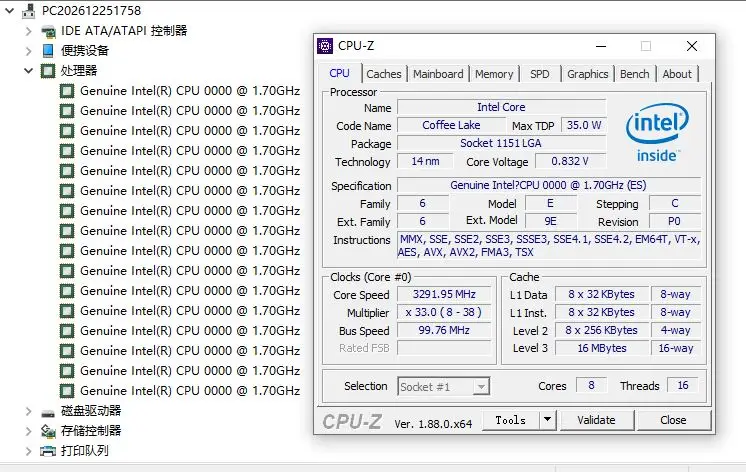Image resolution: width=746 pixels, height=472 pixels.
Task: Click the Level 3 16-way value
Action: click(x=676, y=348)
